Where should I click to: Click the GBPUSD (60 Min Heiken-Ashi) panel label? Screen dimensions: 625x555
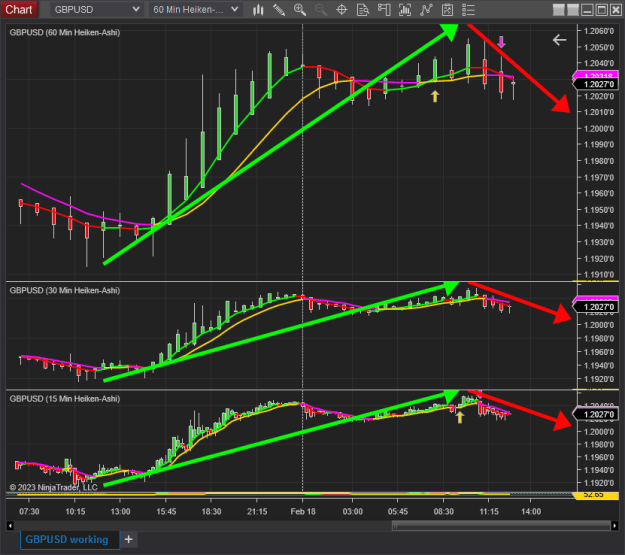[65, 33]
